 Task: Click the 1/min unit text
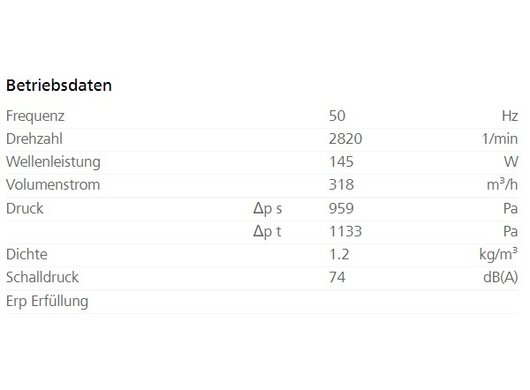click(500, 139)
